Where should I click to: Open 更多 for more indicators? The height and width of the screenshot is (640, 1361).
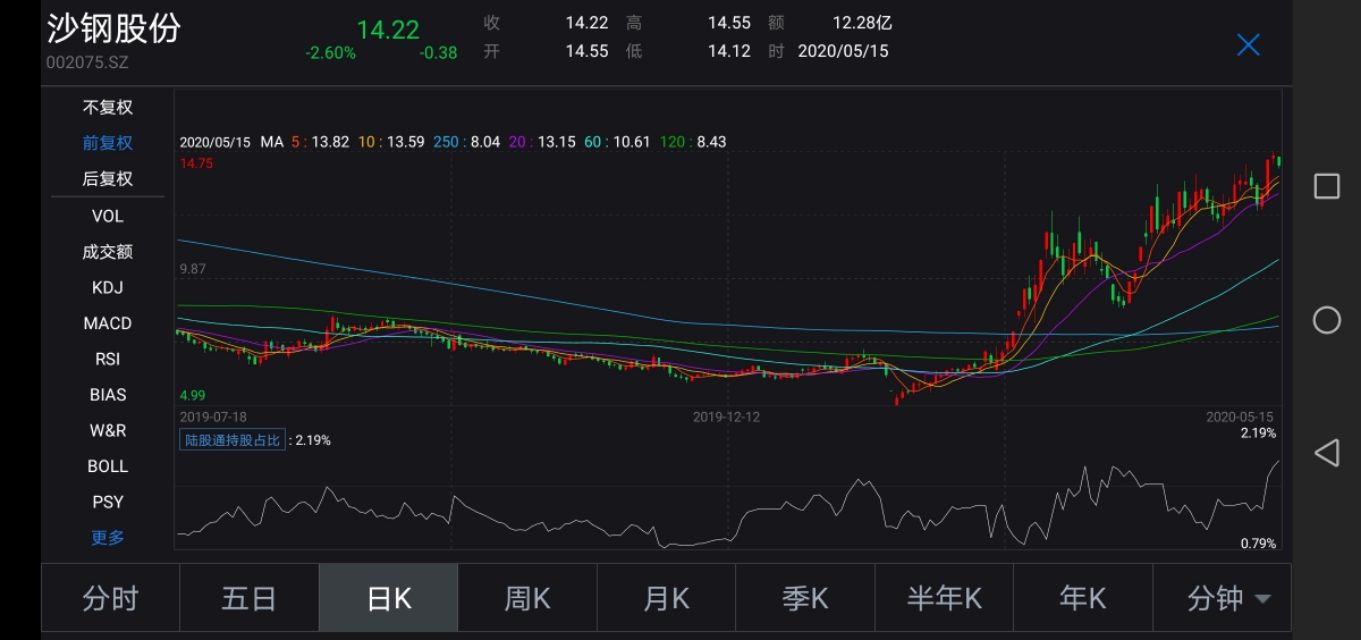click(107, 538)
